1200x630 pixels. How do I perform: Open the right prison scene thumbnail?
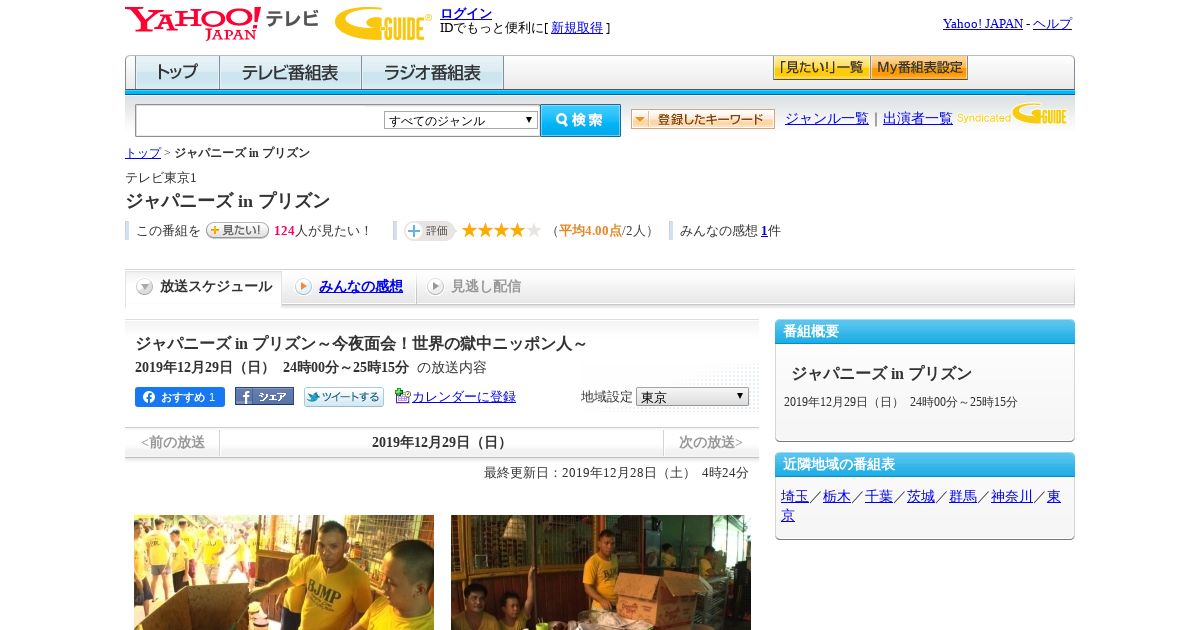tap(601, 572)
